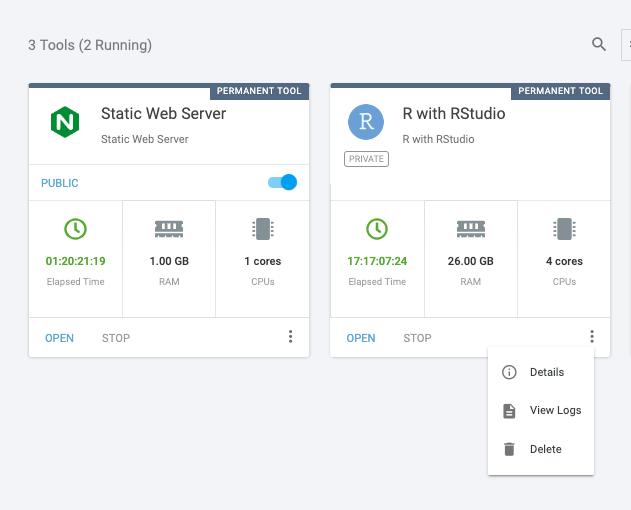Click the 26.00 GB RAM value
Image resolution: width=631 pixels, height=510 pixels.
[x=470, y=261]
